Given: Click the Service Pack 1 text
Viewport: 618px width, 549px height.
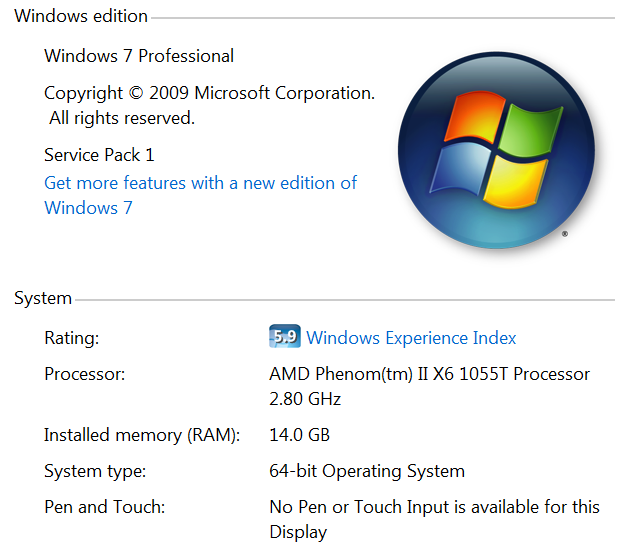Looking at the screenshot, I should pos(99,154).
